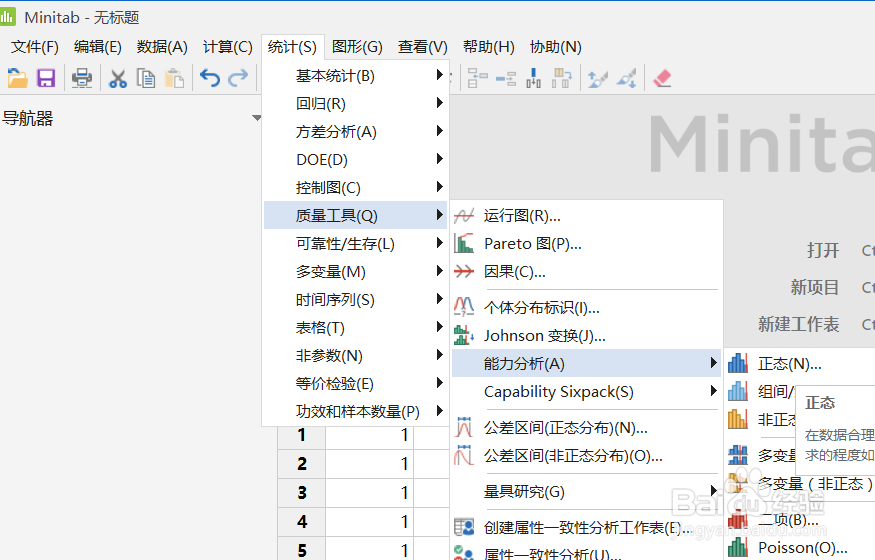Expand the 可靠性/生存(L) submenu
This screenshot has height=560, width=875.
click(355, 244)
